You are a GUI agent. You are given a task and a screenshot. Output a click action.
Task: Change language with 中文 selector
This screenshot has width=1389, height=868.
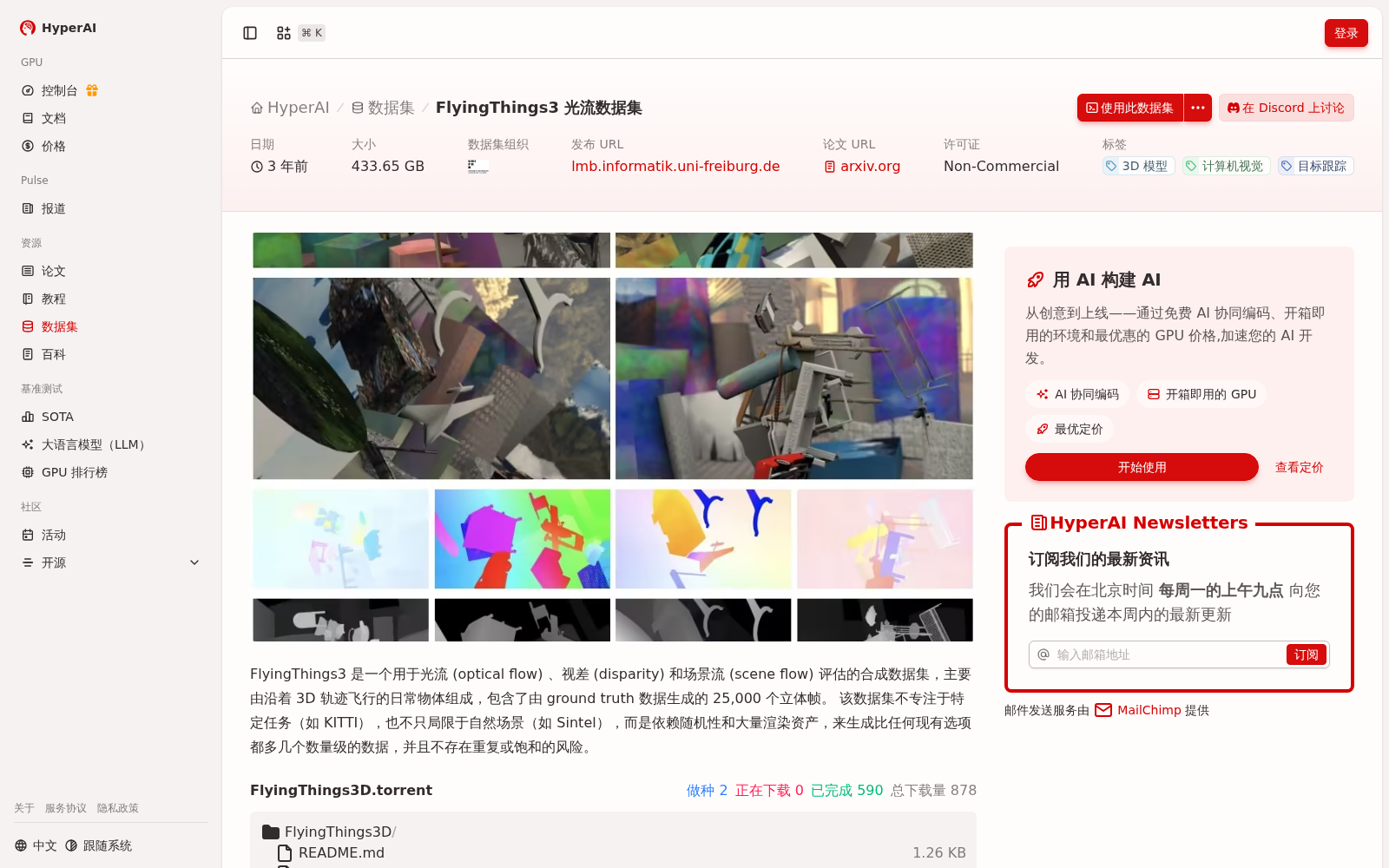[x=36, y=845]
